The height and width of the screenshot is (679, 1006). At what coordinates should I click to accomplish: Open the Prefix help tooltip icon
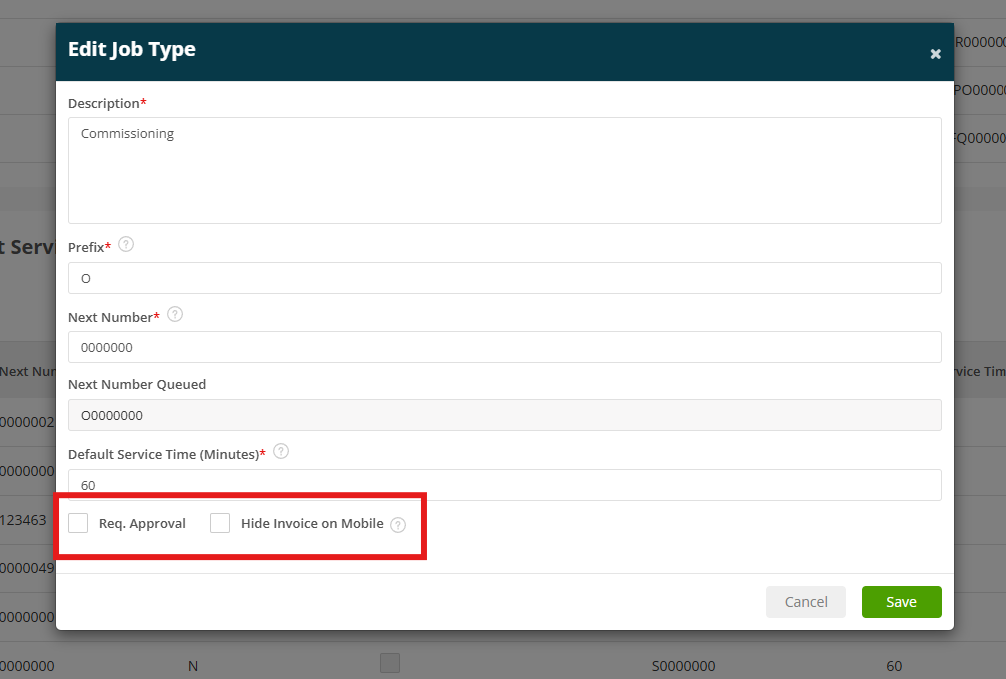pos(126,245)
